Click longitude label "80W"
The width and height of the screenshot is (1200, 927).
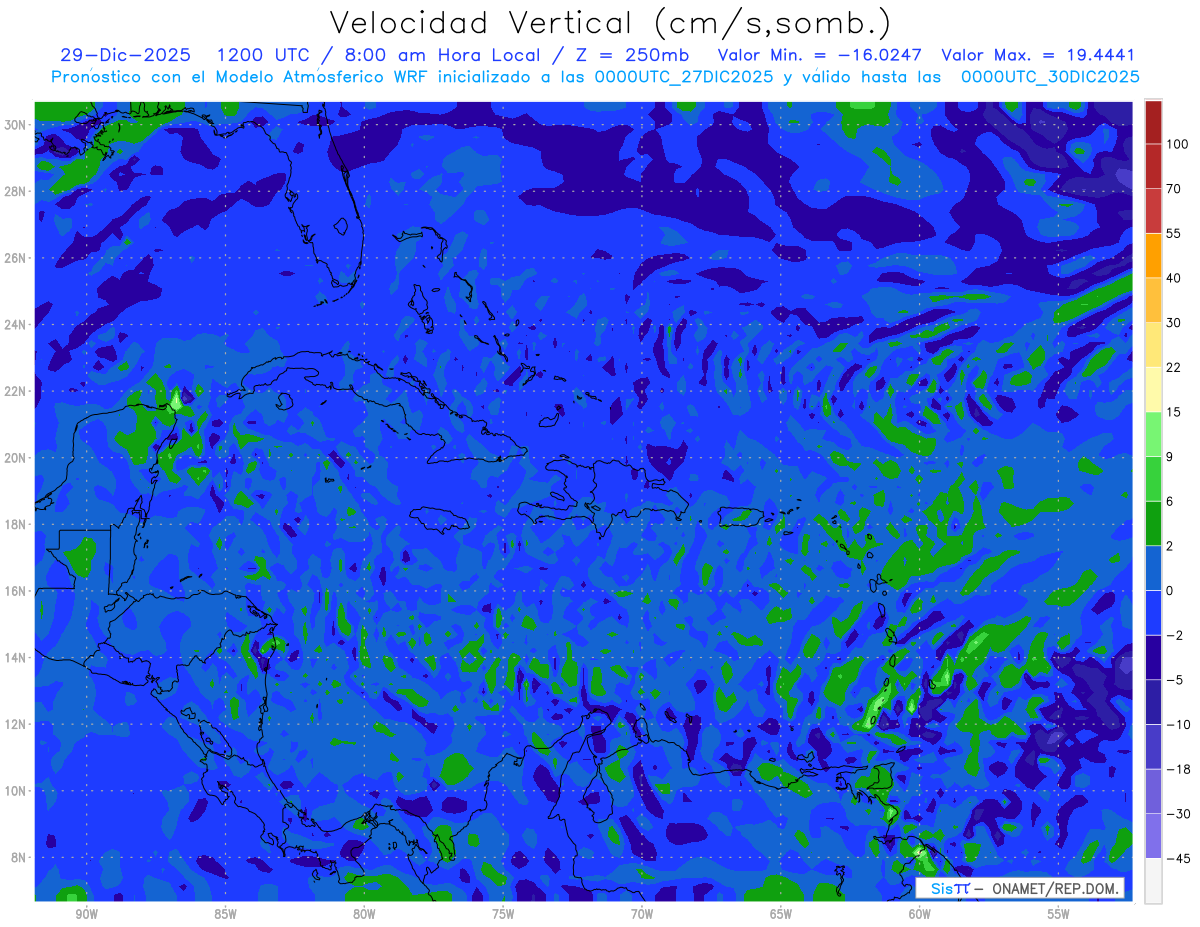pos(364,914)
